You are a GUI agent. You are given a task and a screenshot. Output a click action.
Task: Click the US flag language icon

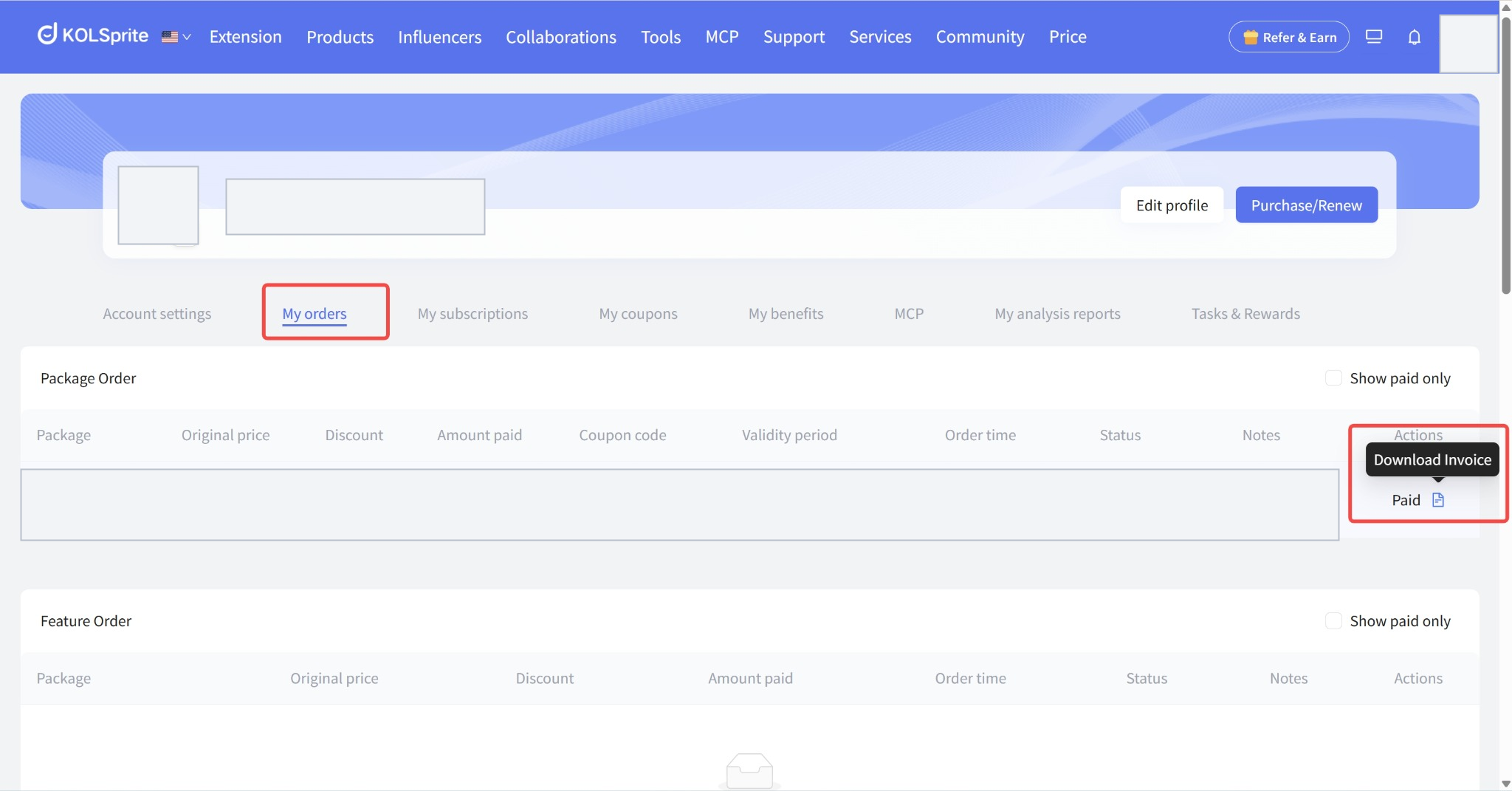click(170, 36)
